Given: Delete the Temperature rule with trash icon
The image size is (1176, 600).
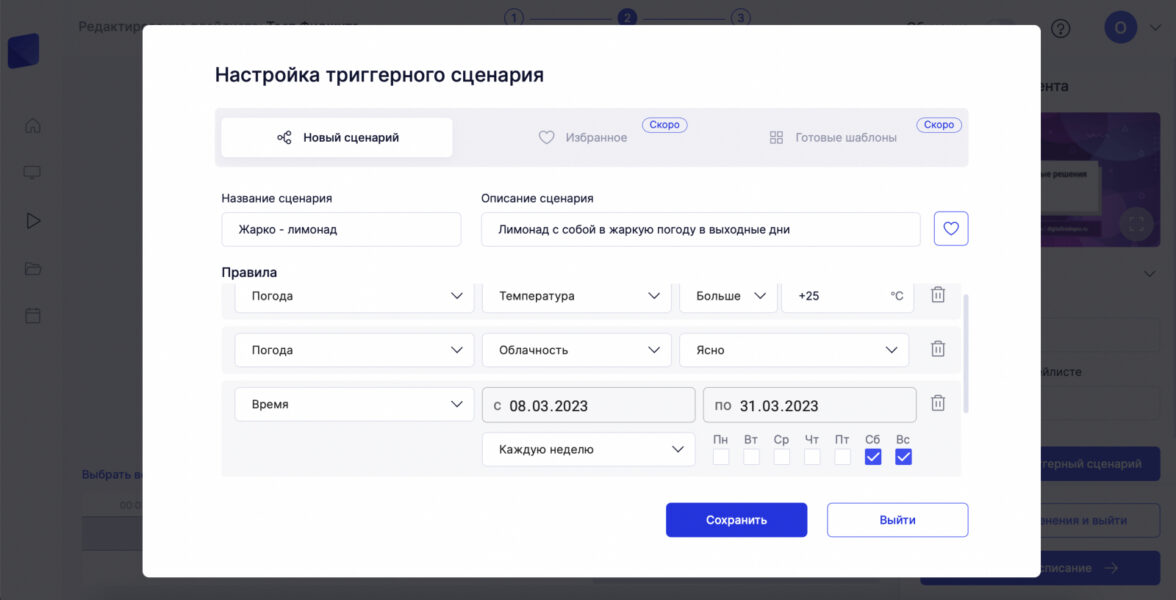Looking at the screenshot, I should [x=937, y=295].
